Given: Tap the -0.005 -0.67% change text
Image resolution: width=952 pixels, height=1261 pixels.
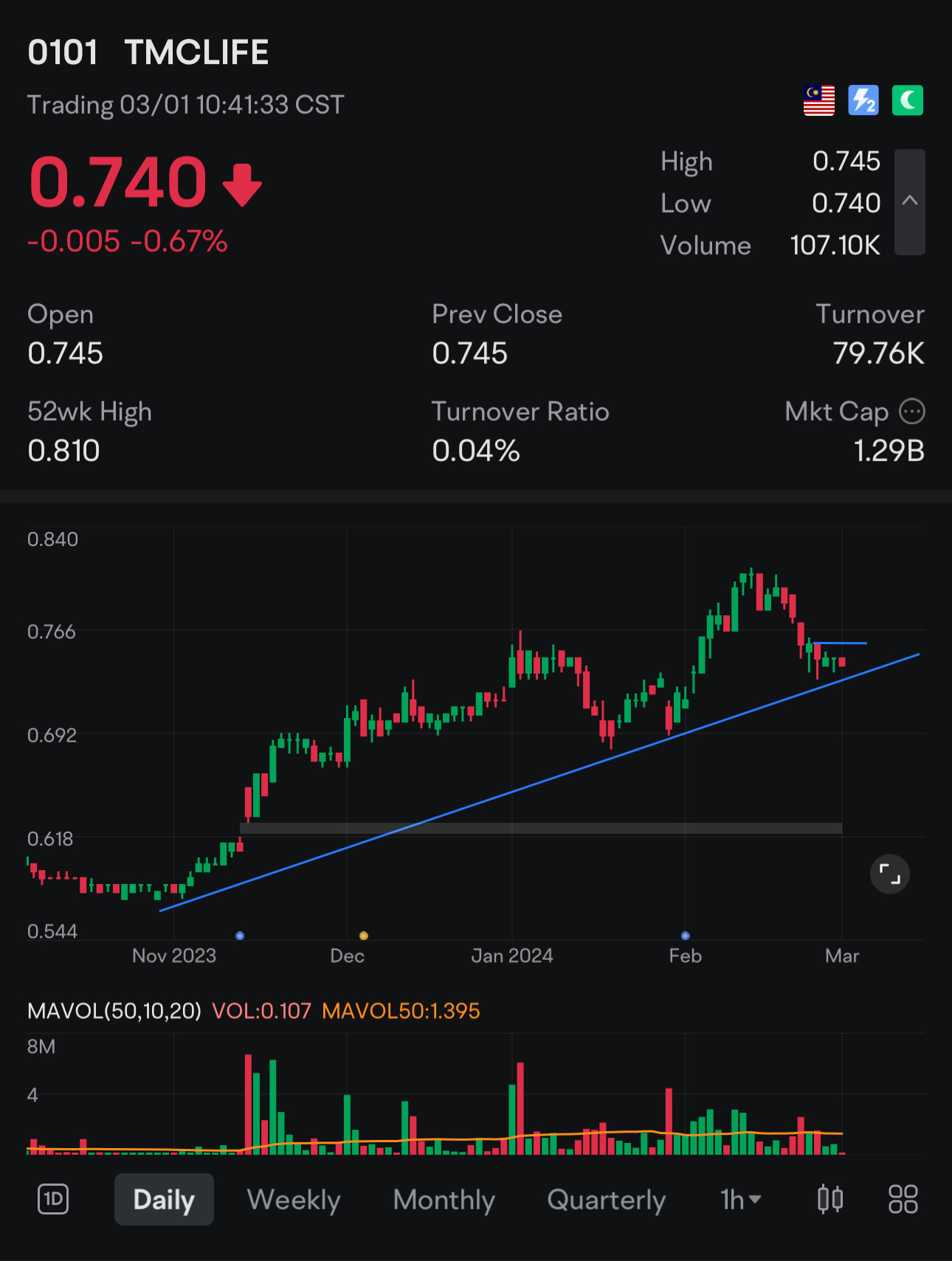Looking at the screenshot, I should (128, 241).
